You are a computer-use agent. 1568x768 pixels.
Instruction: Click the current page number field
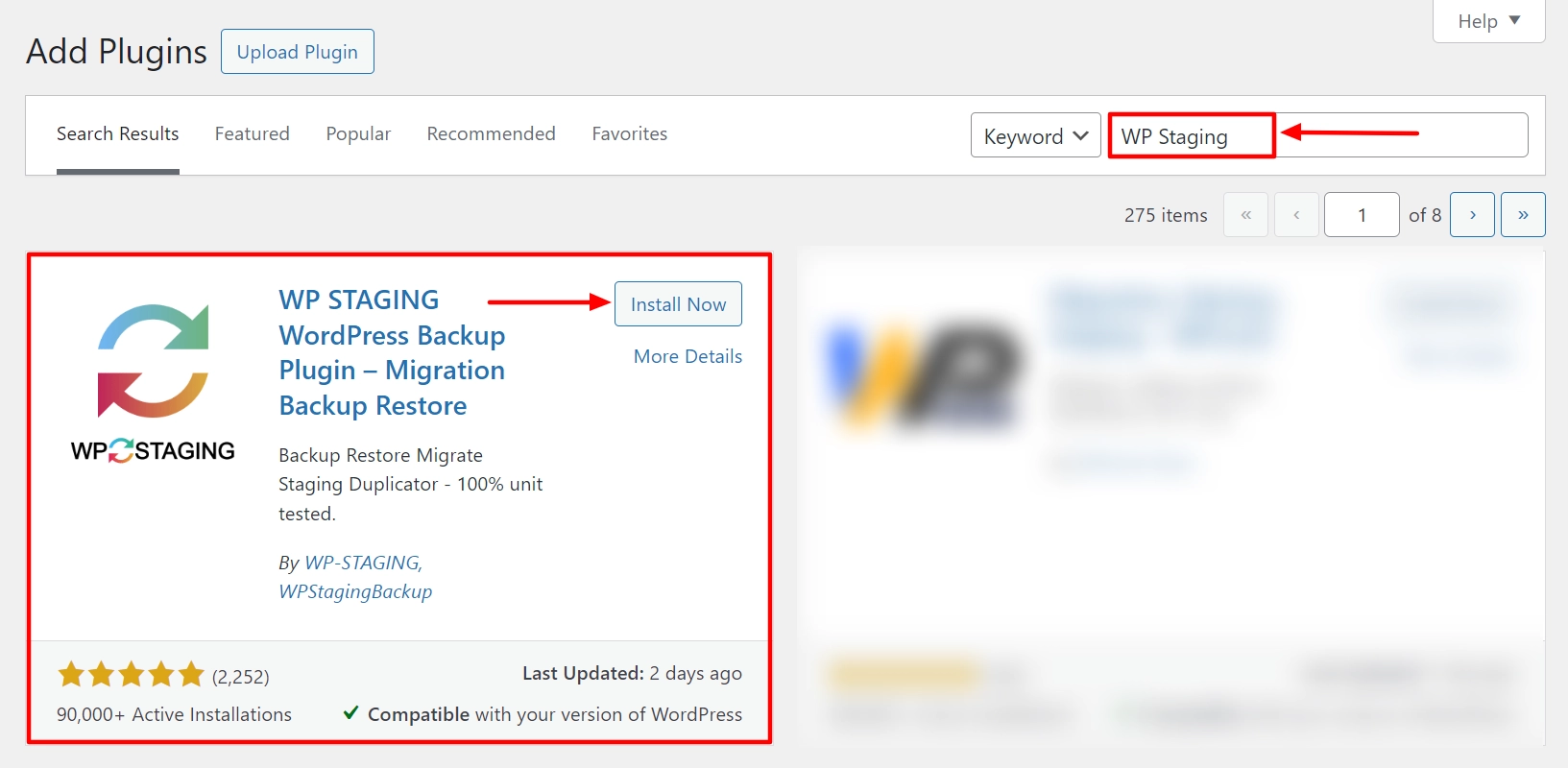(x=1362, y=214)
